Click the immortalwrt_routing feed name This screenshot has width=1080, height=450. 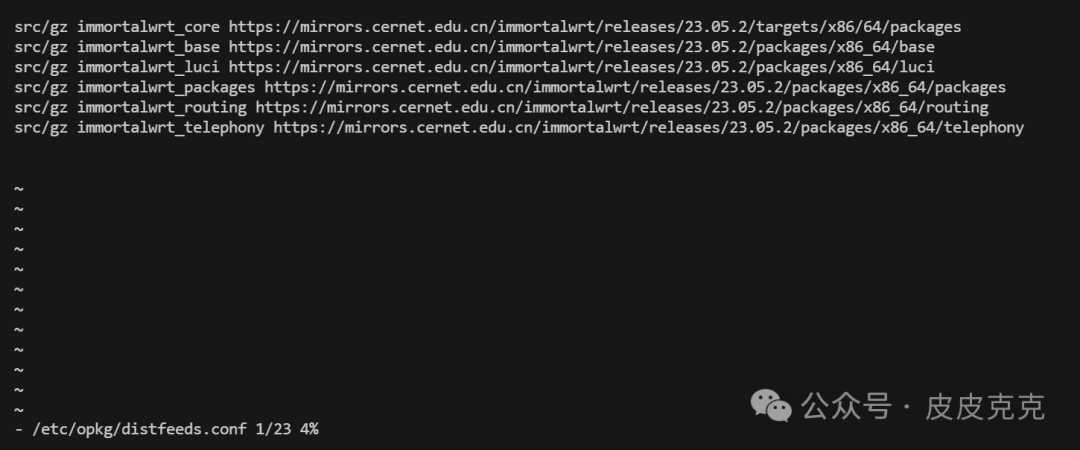[x=161, y=108]
